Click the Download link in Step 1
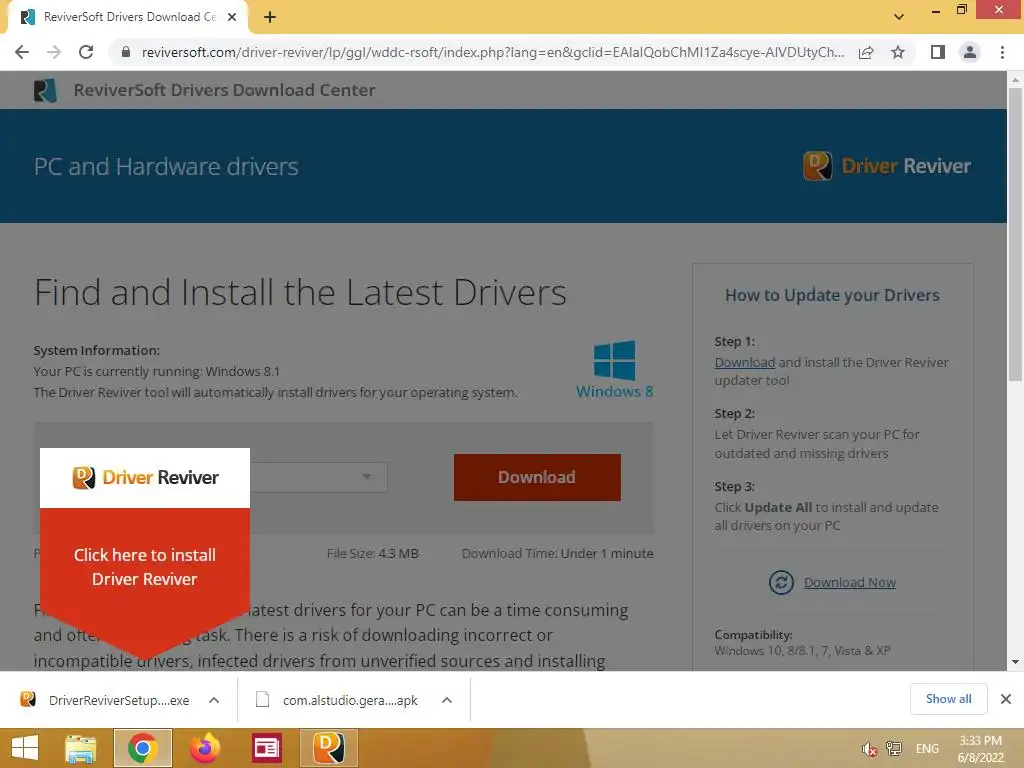Image resolution: width=1024 pixels, height=768 pixels. pos(744,362)
